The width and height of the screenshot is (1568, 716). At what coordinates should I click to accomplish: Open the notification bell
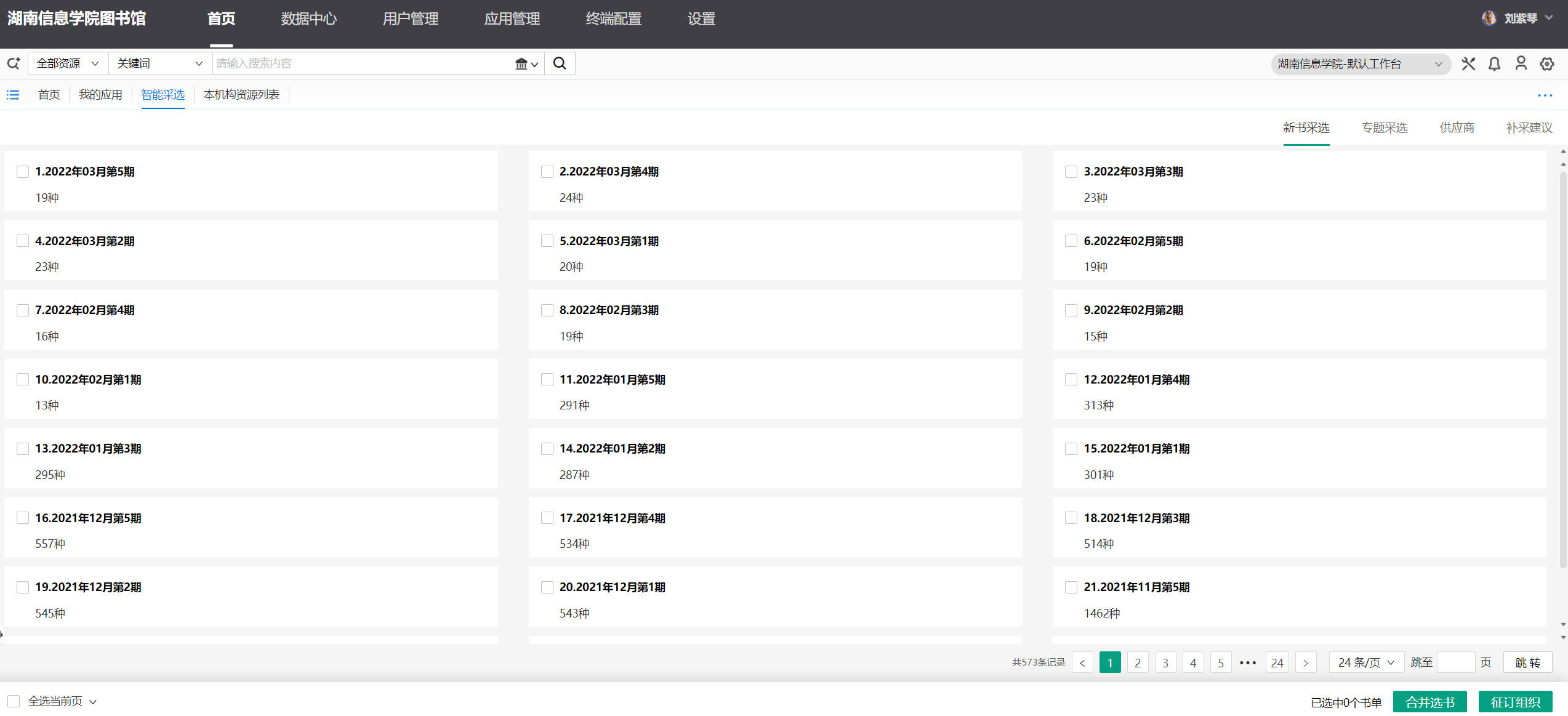tap(1494, 64)
